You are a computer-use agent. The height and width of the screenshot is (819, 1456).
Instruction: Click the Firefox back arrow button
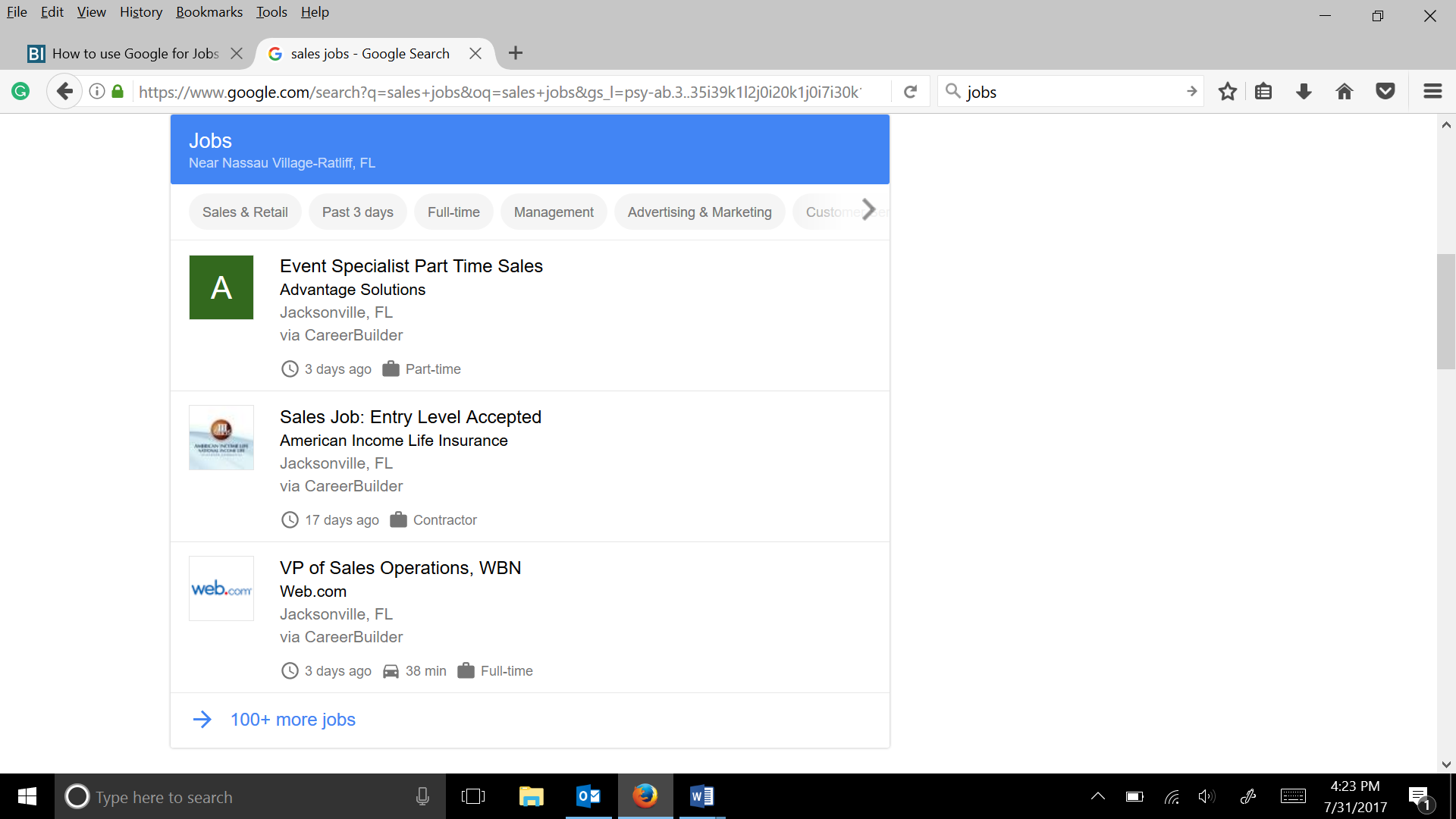click(x=64, y=92)
